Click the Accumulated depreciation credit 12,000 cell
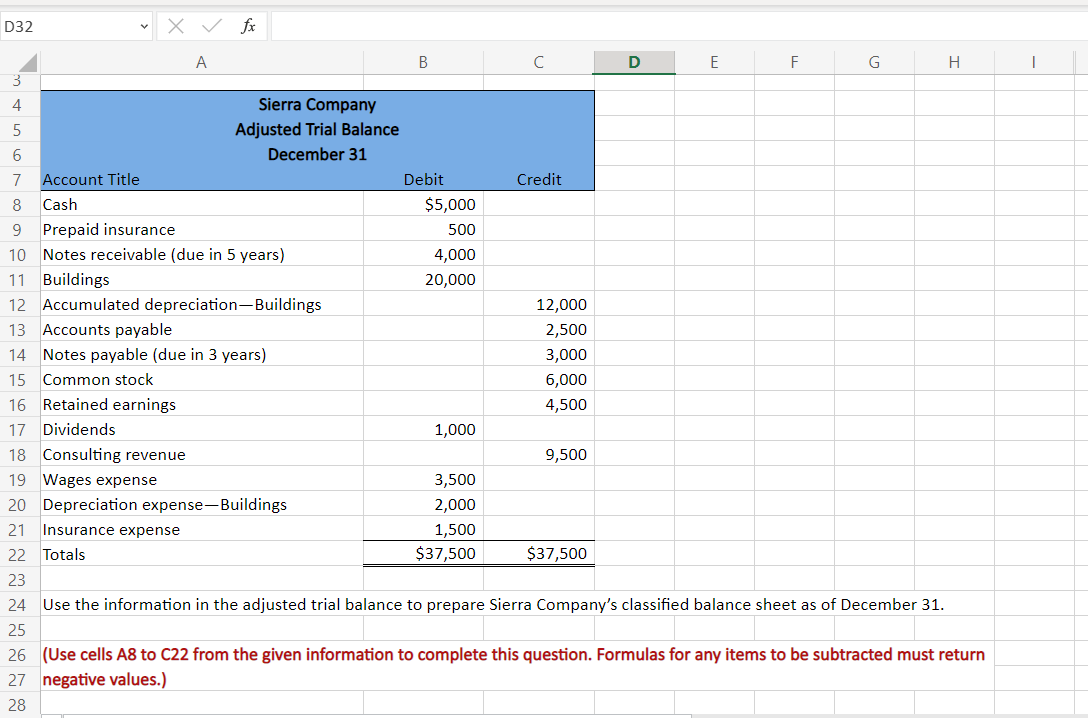This screenshot has height=718, width=1088. tap(539, 305)
